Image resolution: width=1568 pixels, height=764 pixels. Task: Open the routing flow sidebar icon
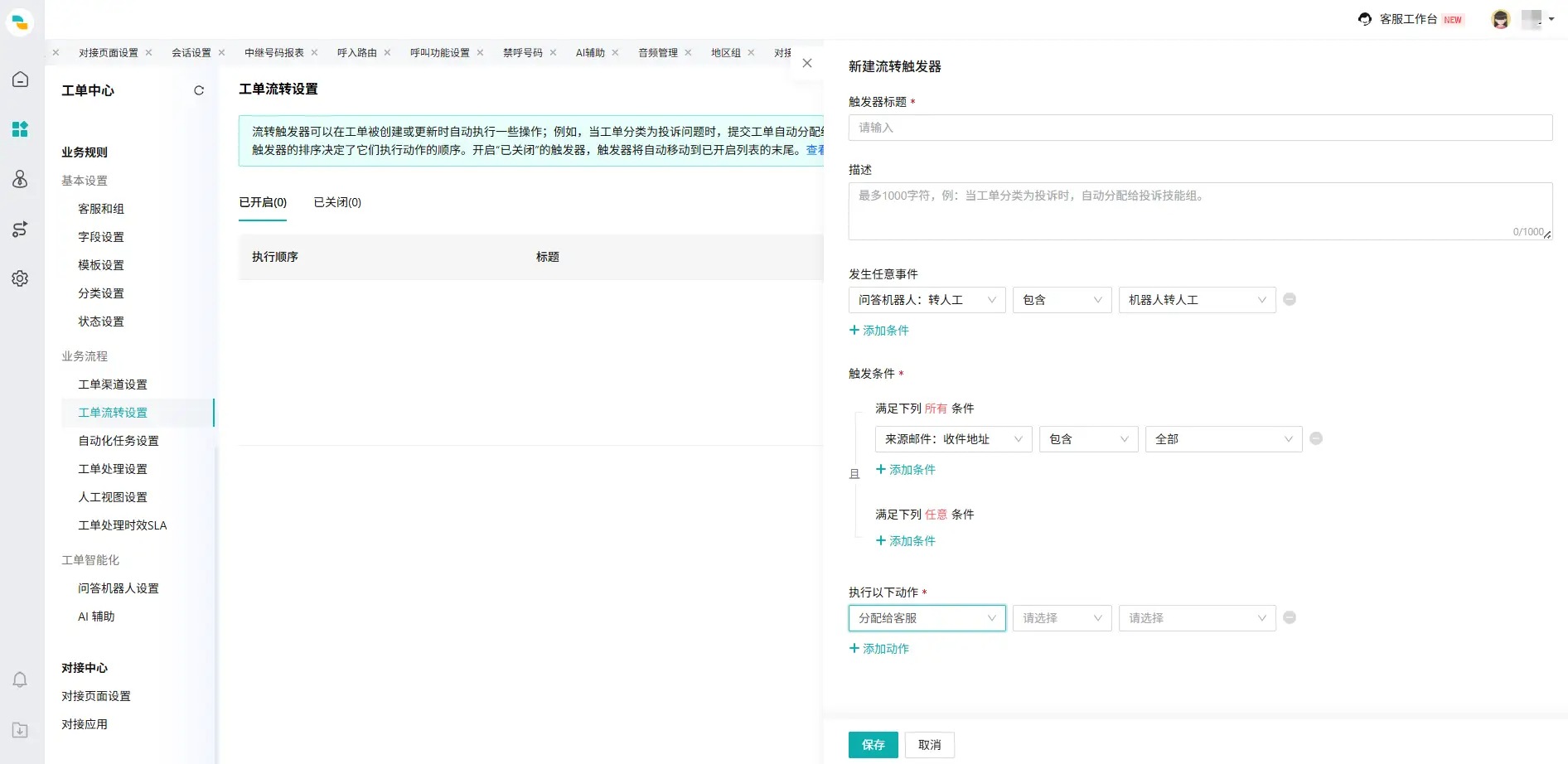pyautogui.click(x=20, y=230)
